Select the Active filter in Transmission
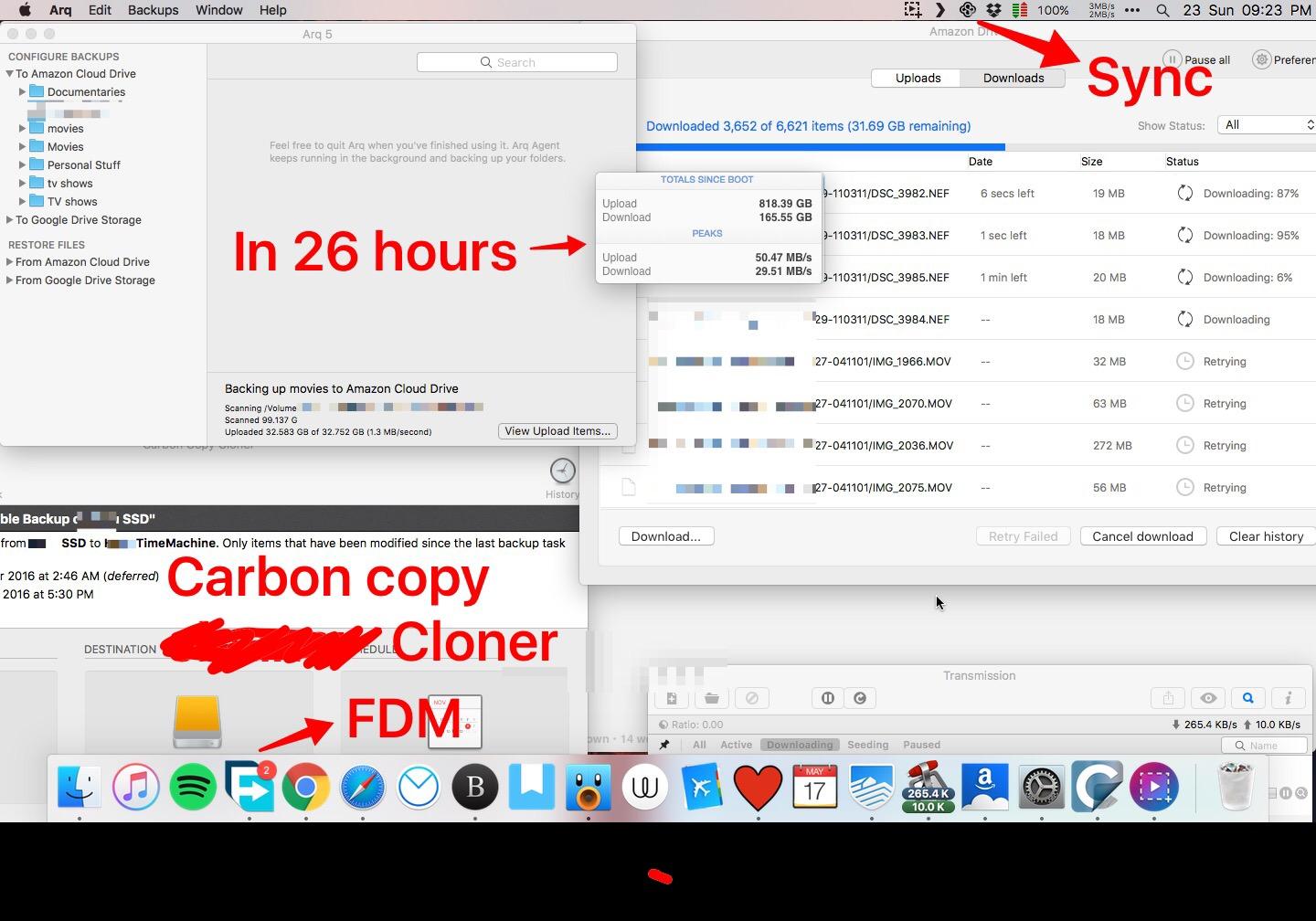The height and width of the screenshot is (921, 1316). [x=736, y=746]
